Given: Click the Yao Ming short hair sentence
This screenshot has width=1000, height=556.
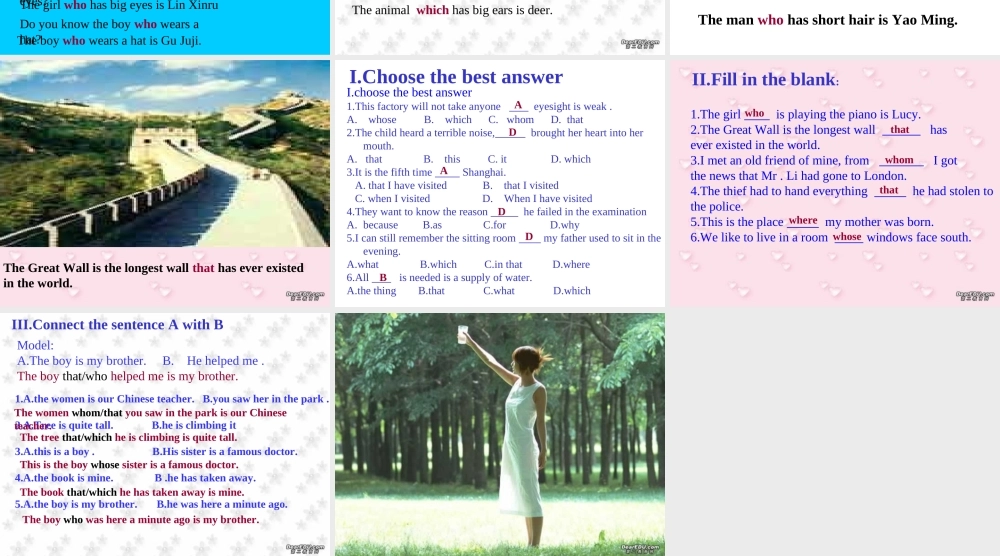Looking at the screenshot, I should [x=827, y=20].
